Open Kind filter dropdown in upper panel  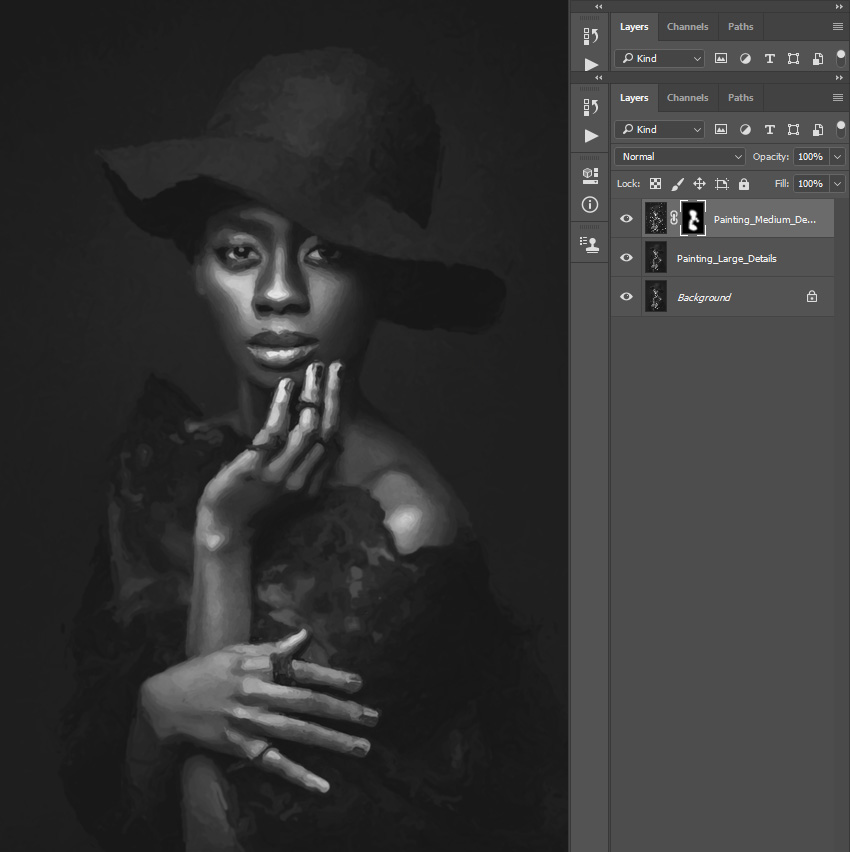(659, 58)
